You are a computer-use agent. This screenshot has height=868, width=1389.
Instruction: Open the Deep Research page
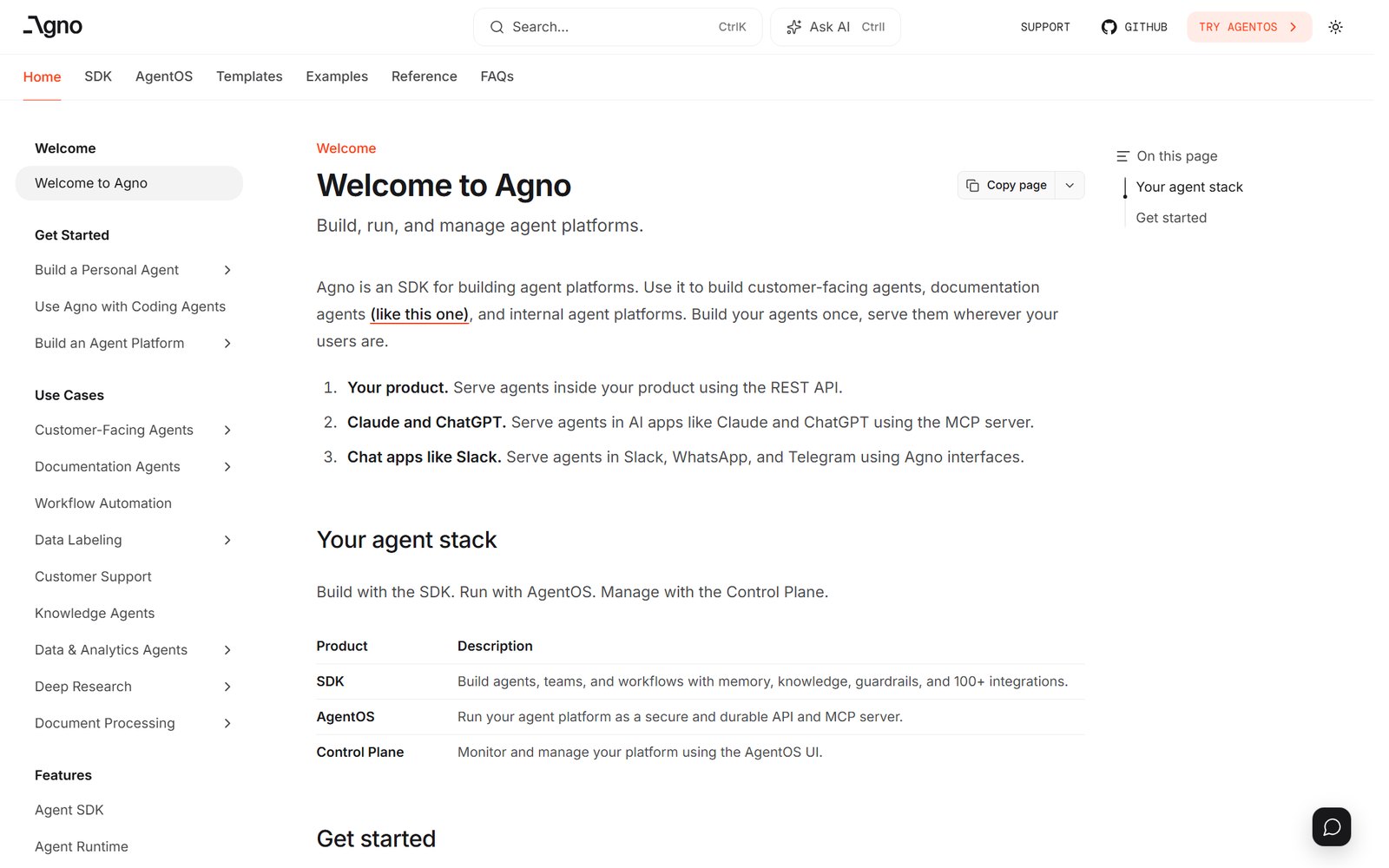(x=83, y=687)
